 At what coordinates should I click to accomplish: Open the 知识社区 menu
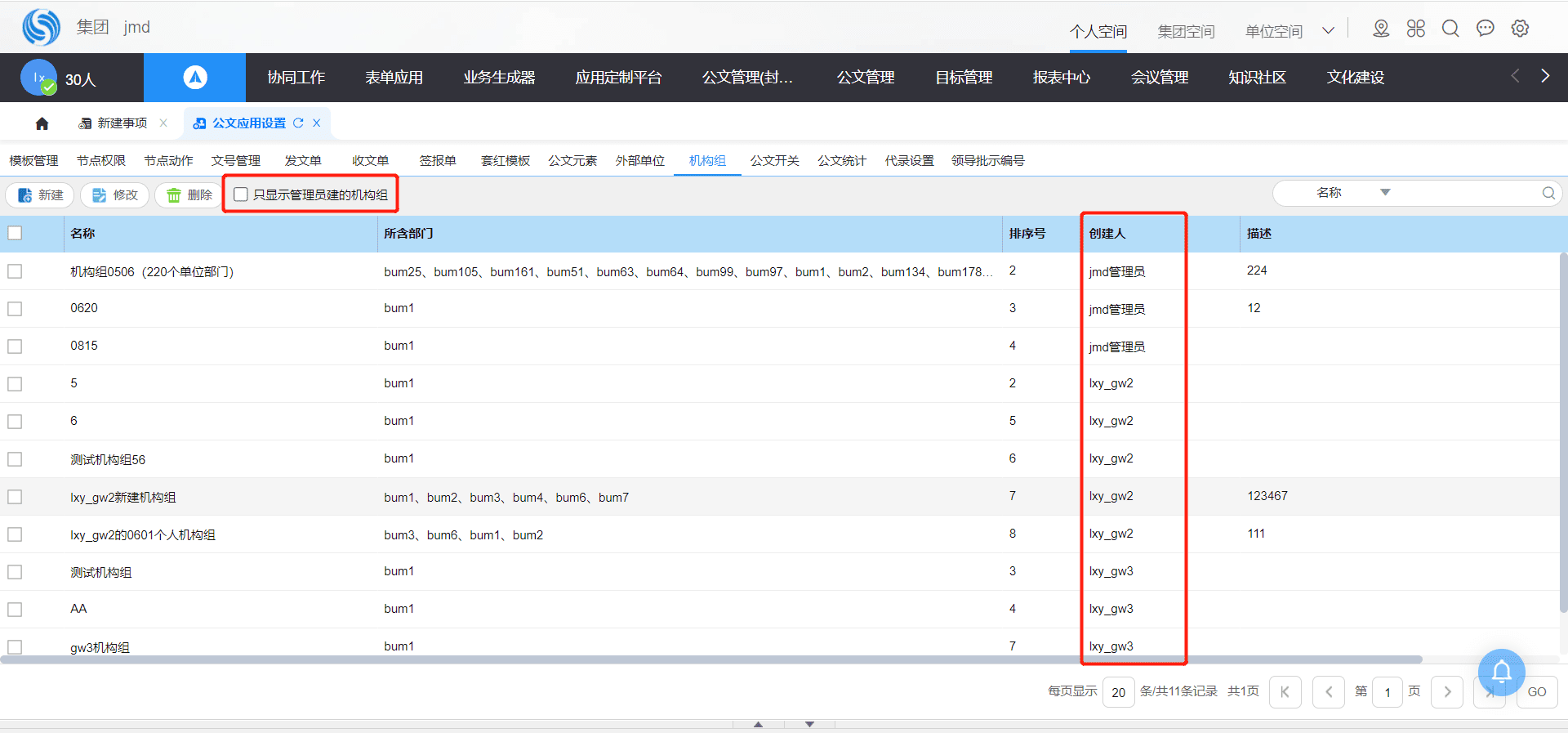[x=1258, y=78]
